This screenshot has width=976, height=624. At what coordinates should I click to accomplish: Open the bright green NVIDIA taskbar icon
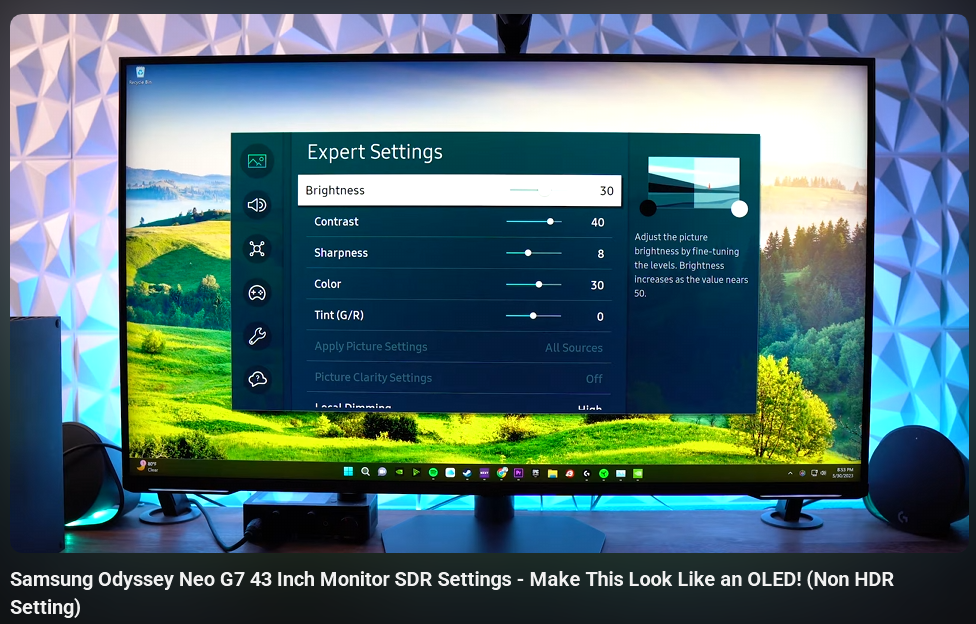(x=637, y=474)
